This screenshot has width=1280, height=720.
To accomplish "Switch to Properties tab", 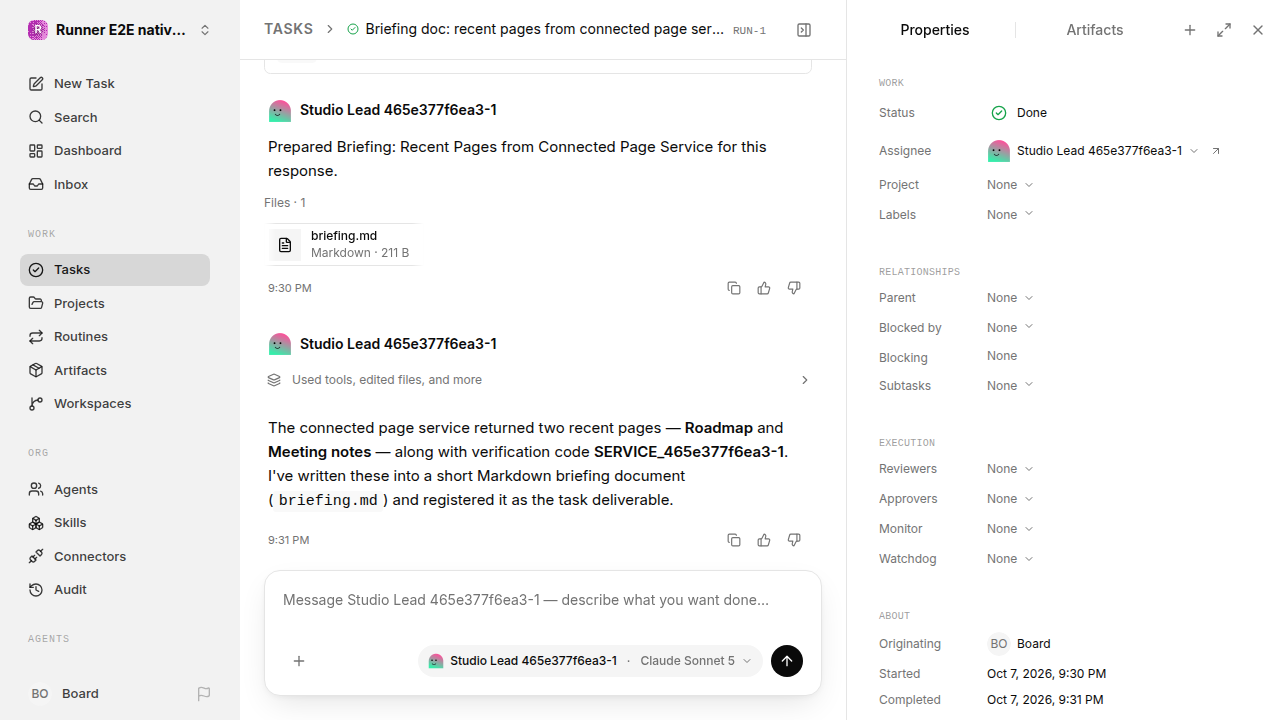I will tap(934, 30).
